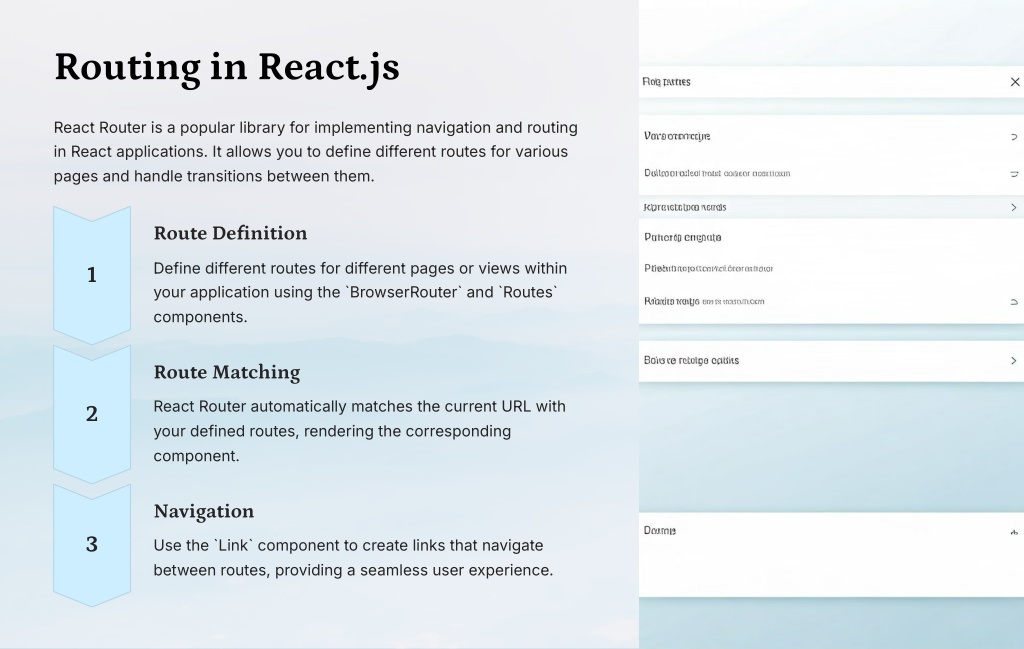Click the step 1 arrow marker

tap(92, 275)
